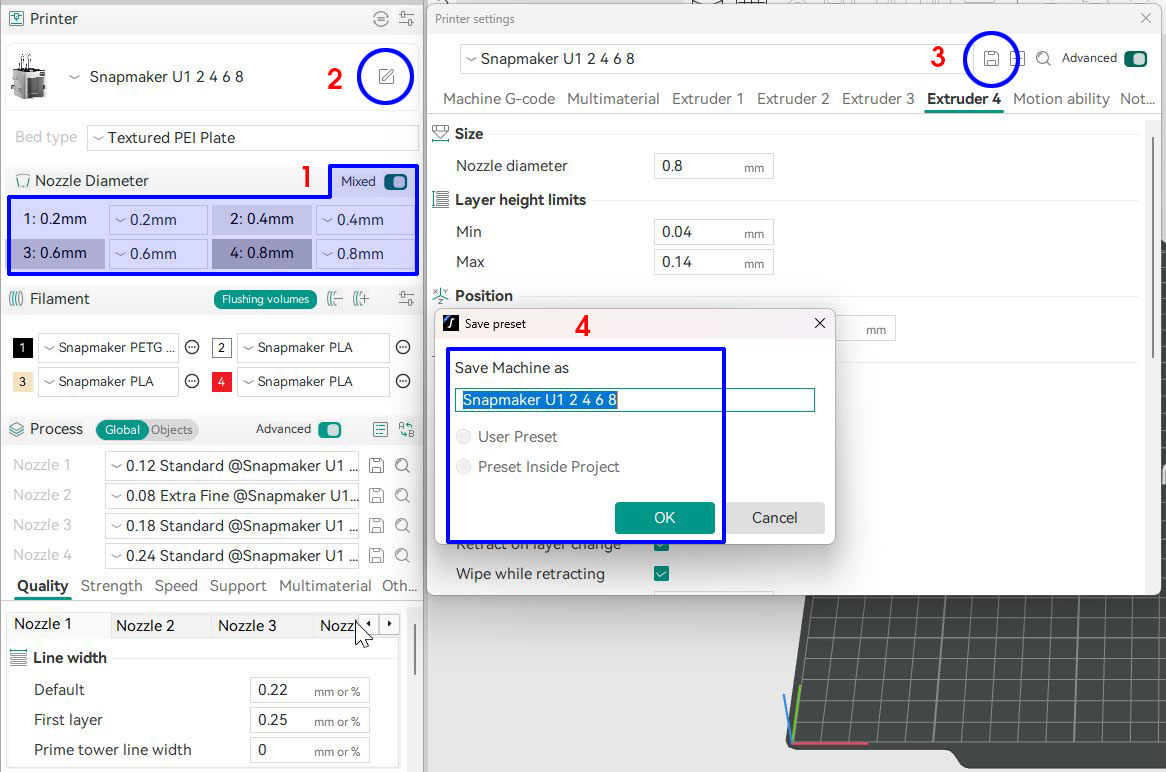Open the Speed process tab

point(176,586)
